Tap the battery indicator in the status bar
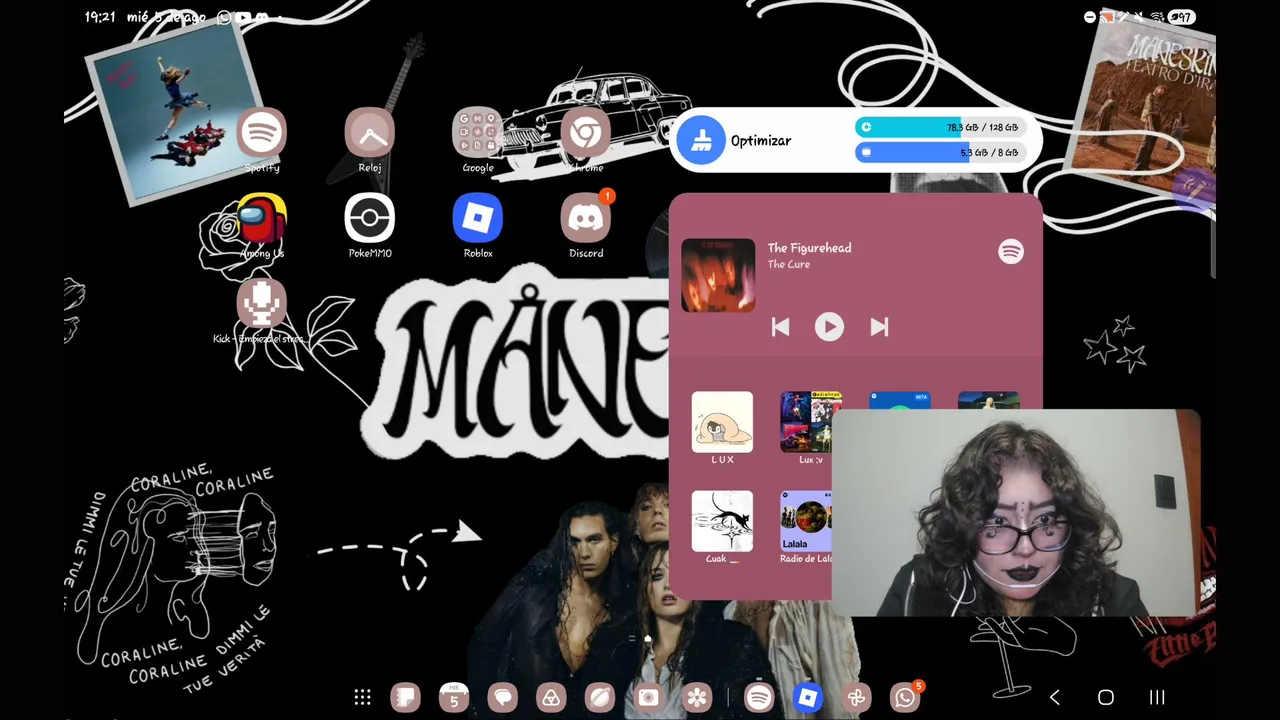 tap(1182, 17)
